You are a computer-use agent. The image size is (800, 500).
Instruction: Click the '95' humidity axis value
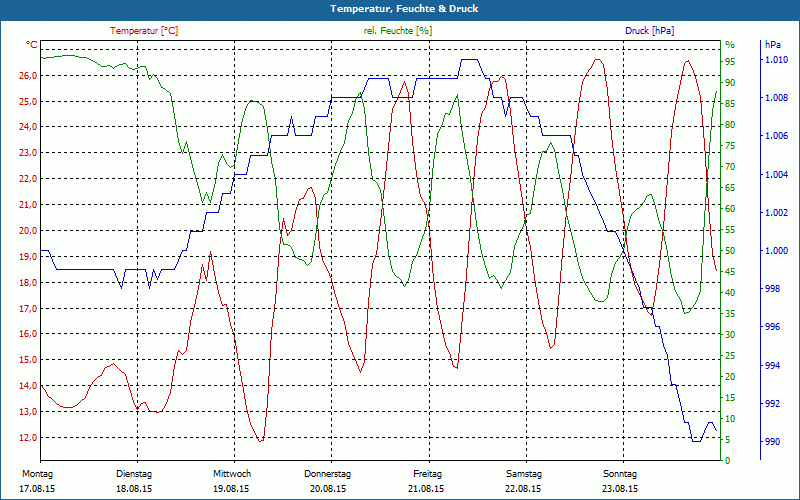[730, 62]
